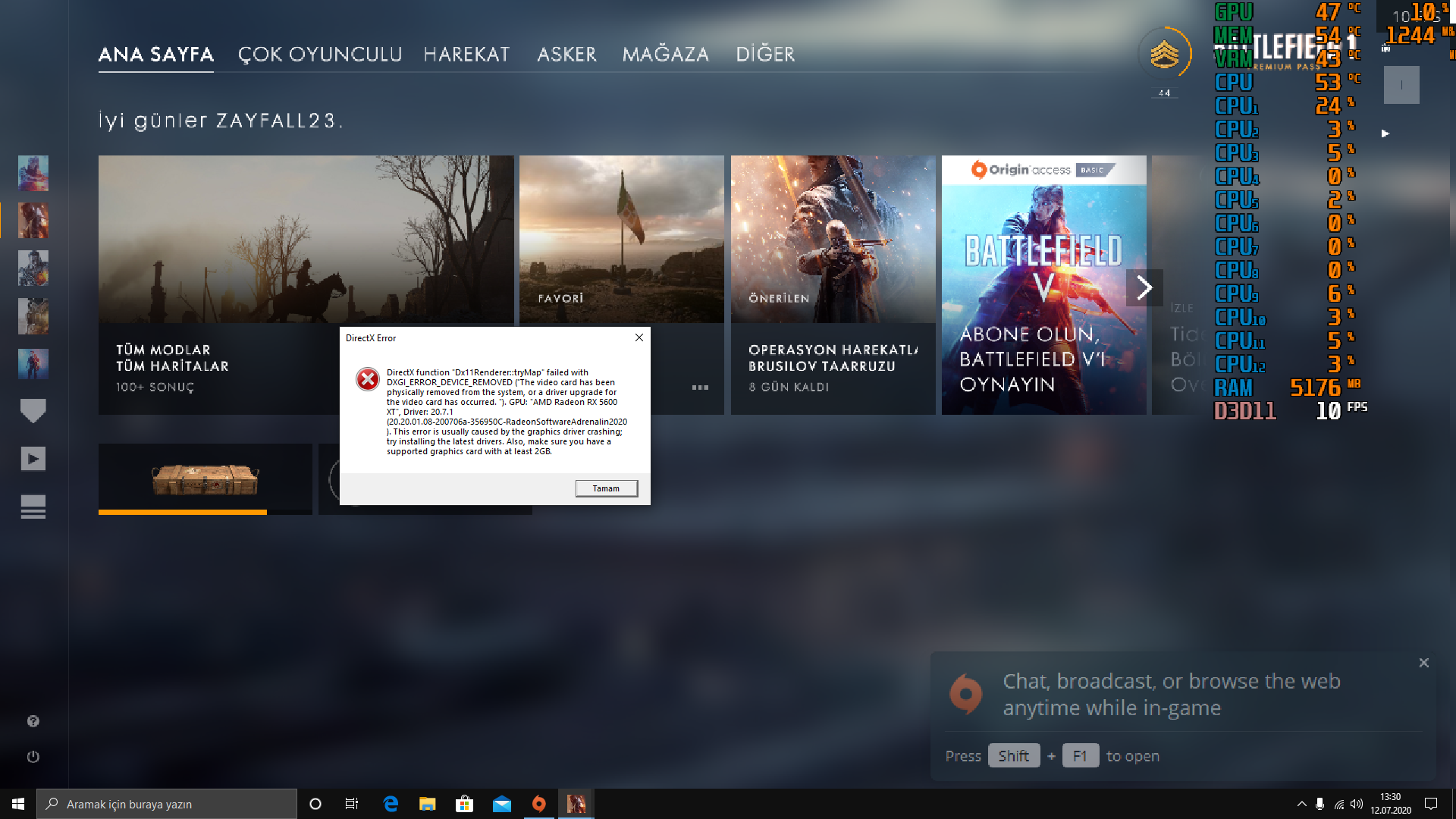Open the help question mark icon
The image size is (1456, 819).
tap(33, 721)
